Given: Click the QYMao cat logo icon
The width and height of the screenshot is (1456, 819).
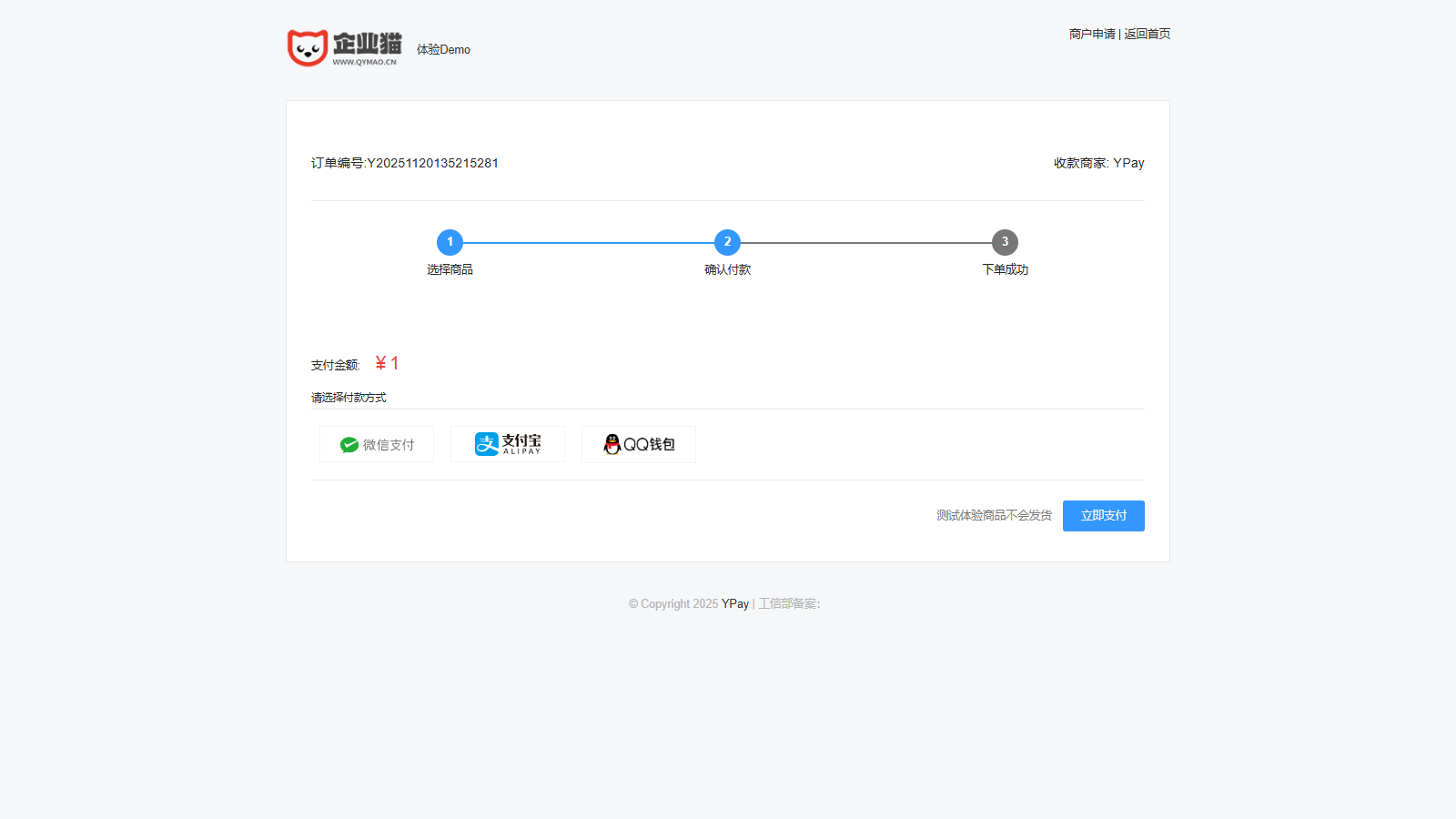Looking at the screenshot, I should pyautogui.click(x=308, y=48).
